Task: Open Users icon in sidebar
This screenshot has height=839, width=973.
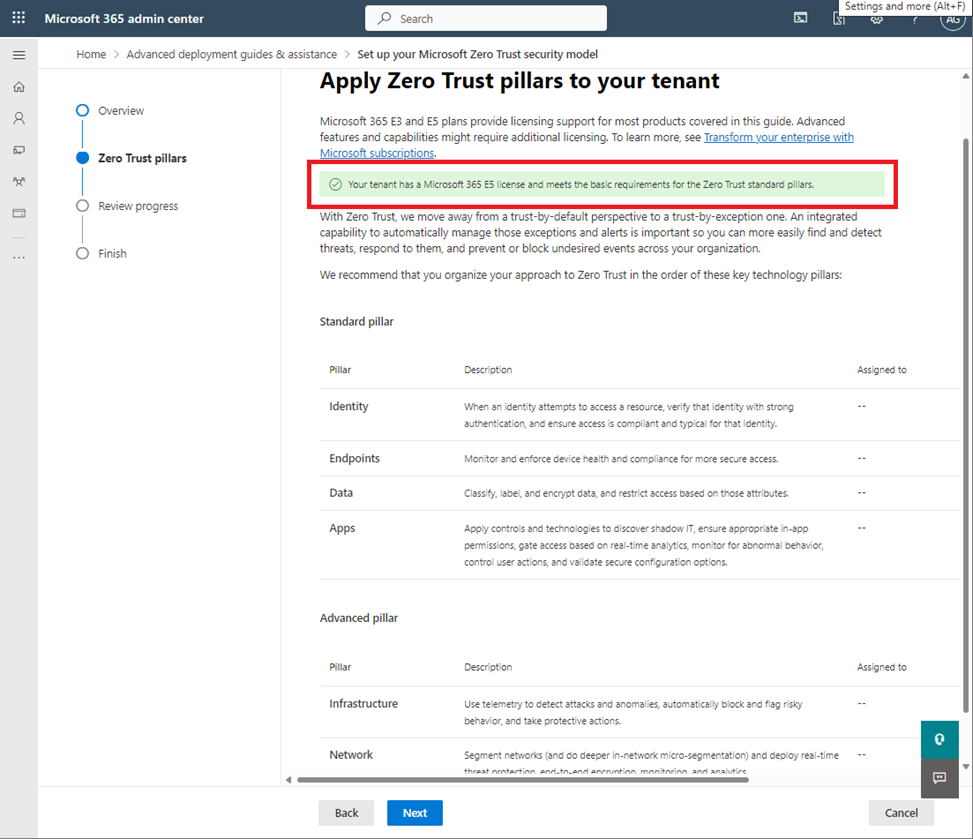Action: click(19, 119)
